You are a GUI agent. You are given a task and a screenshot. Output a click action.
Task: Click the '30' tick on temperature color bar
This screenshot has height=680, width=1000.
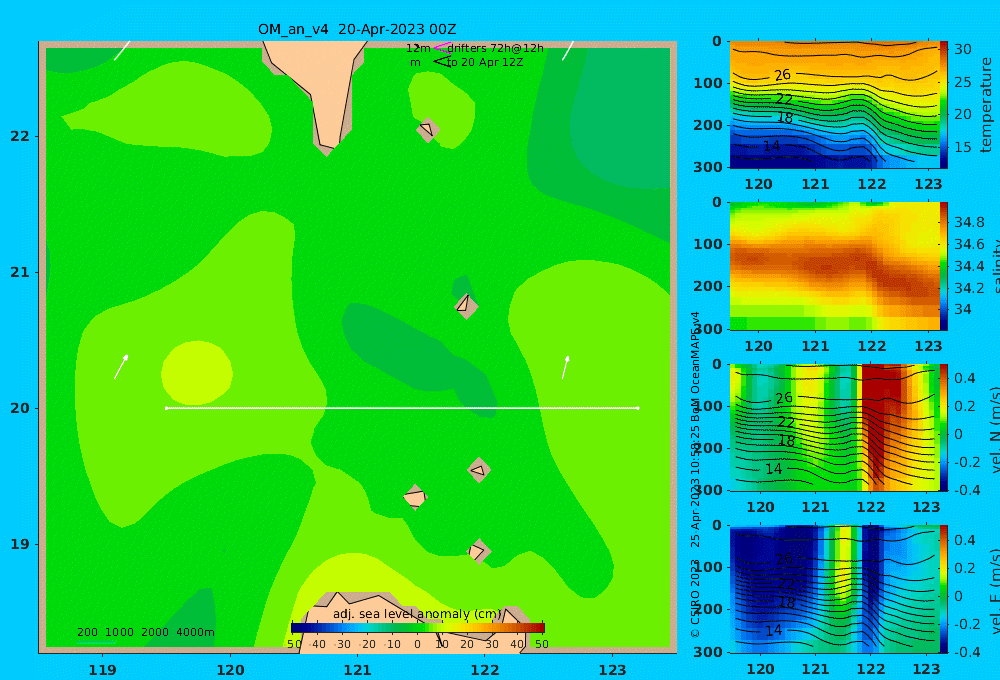(x=963, y=49)
